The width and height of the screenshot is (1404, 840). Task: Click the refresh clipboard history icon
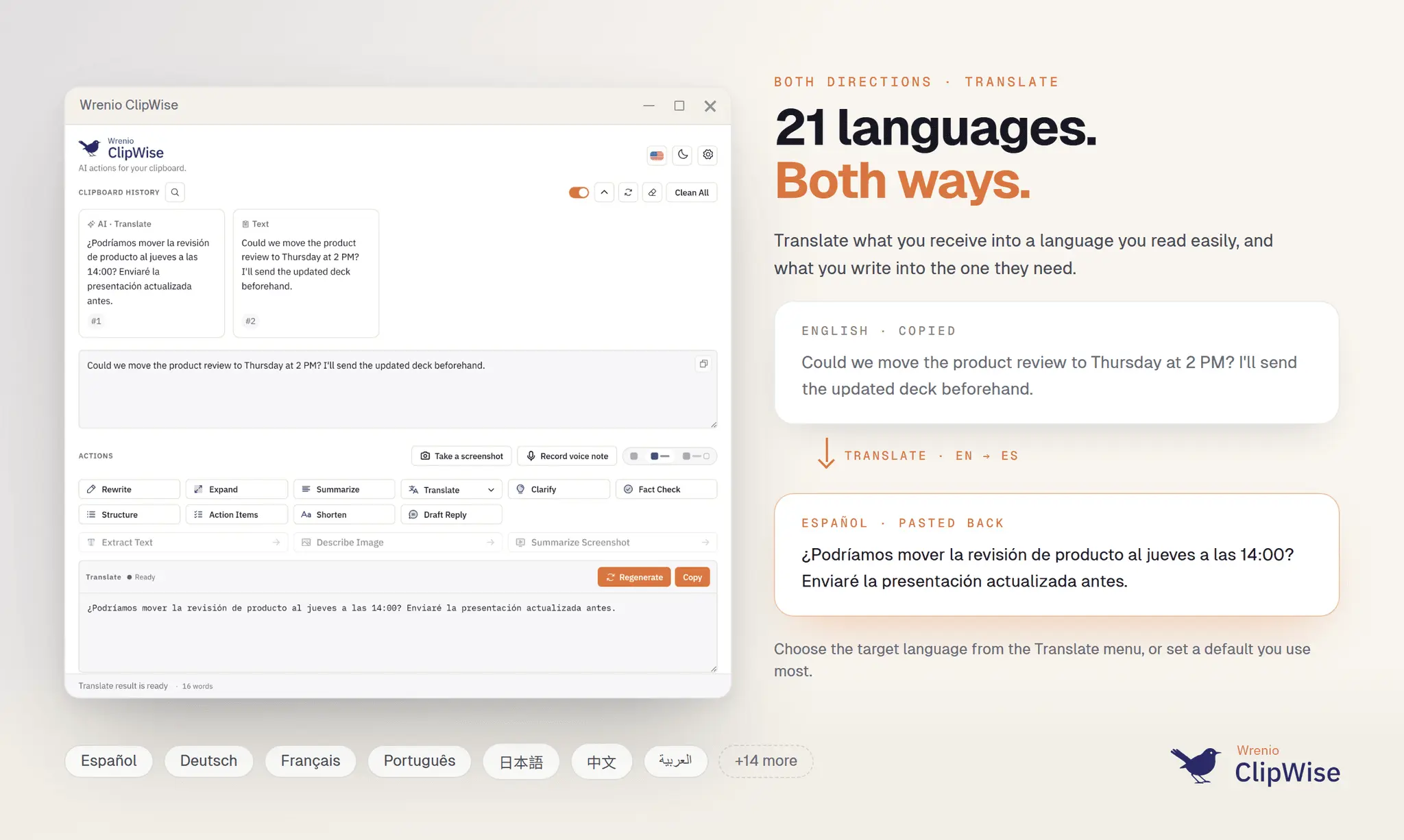coord(628,193)
